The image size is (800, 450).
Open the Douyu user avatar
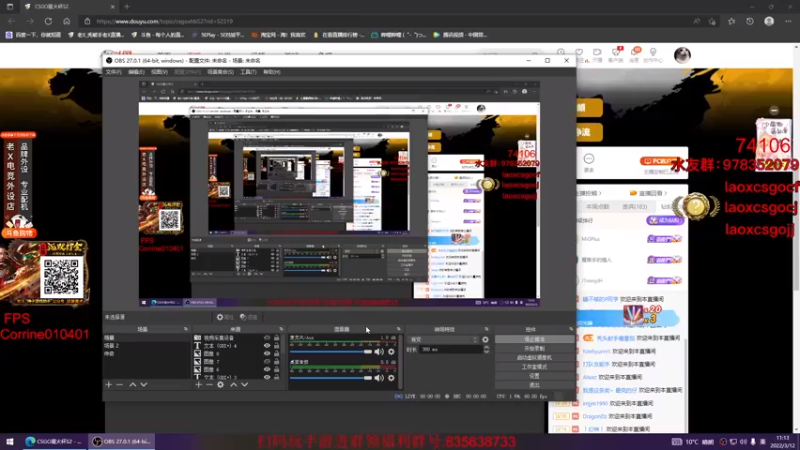click(682, 55)
